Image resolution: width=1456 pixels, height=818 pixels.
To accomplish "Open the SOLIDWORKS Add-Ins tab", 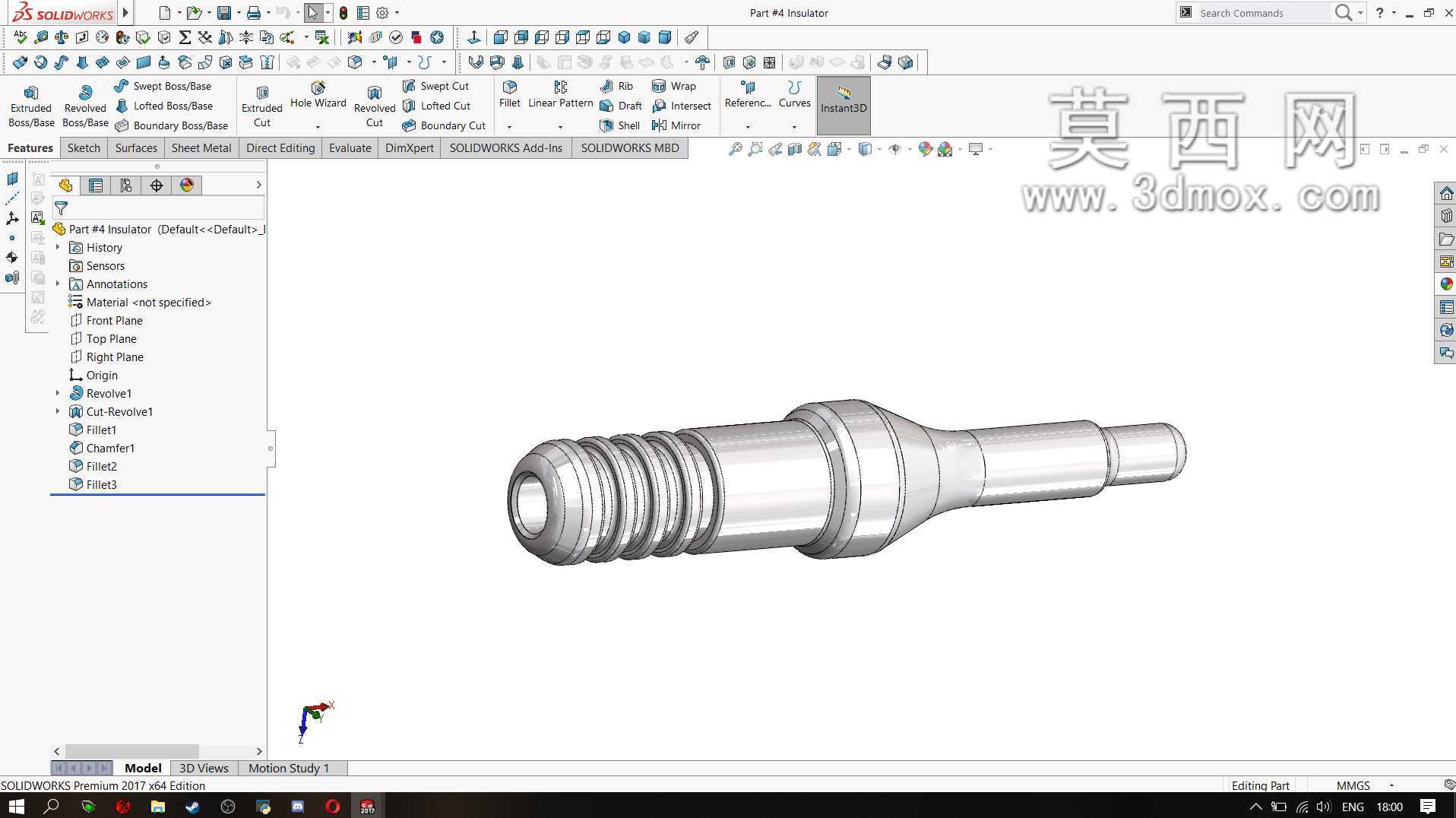I will point(506,148).
